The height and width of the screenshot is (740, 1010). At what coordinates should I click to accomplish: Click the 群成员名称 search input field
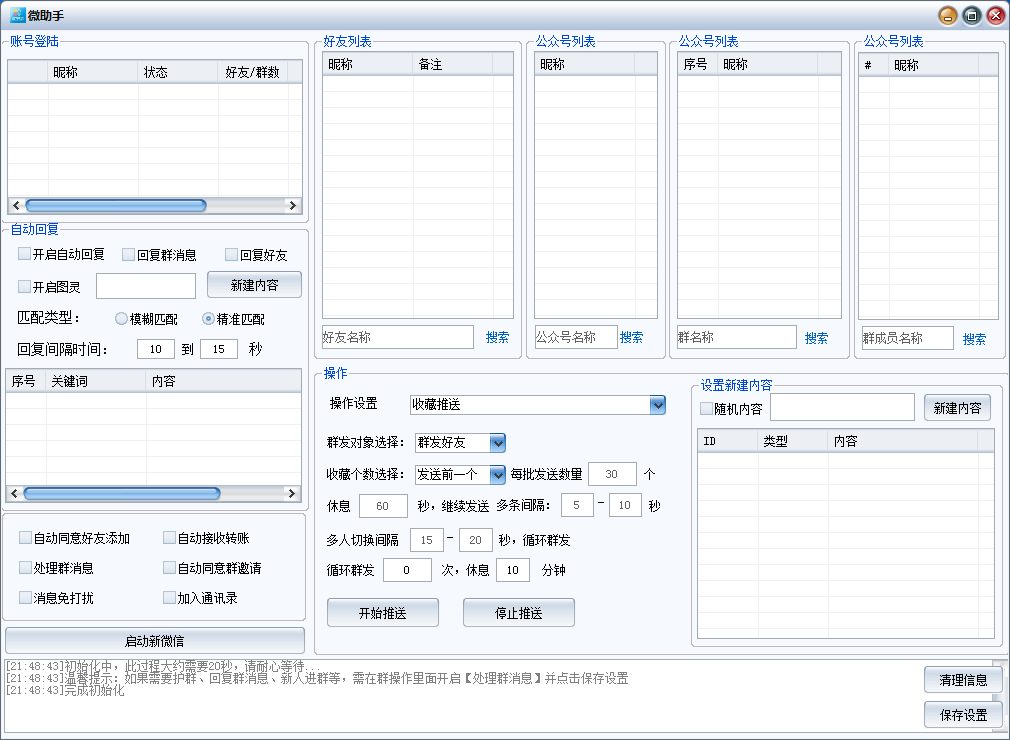(x=907, y=338)
